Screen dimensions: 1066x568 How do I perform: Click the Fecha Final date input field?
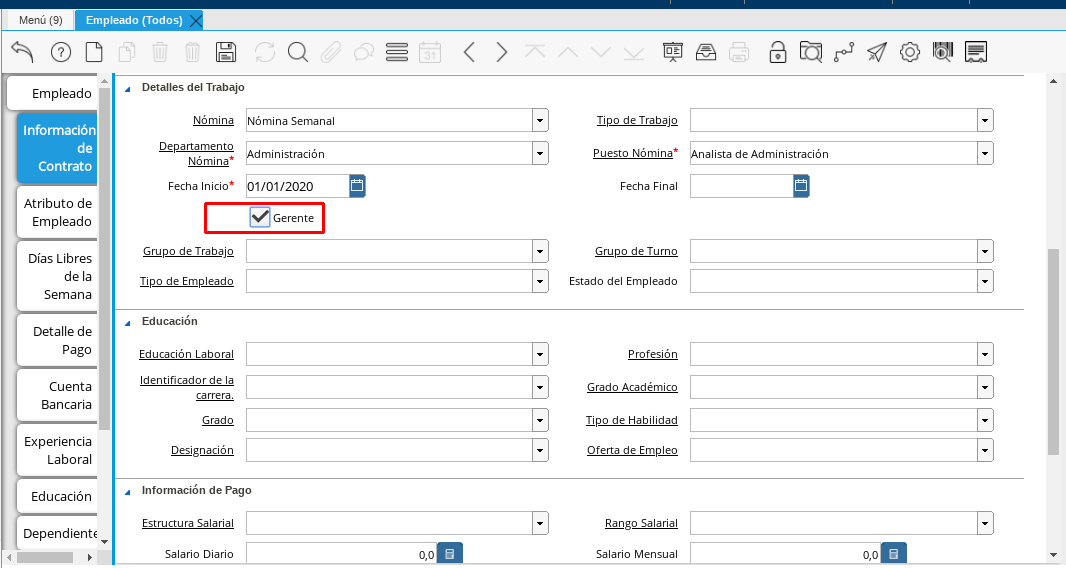[740, 186]
